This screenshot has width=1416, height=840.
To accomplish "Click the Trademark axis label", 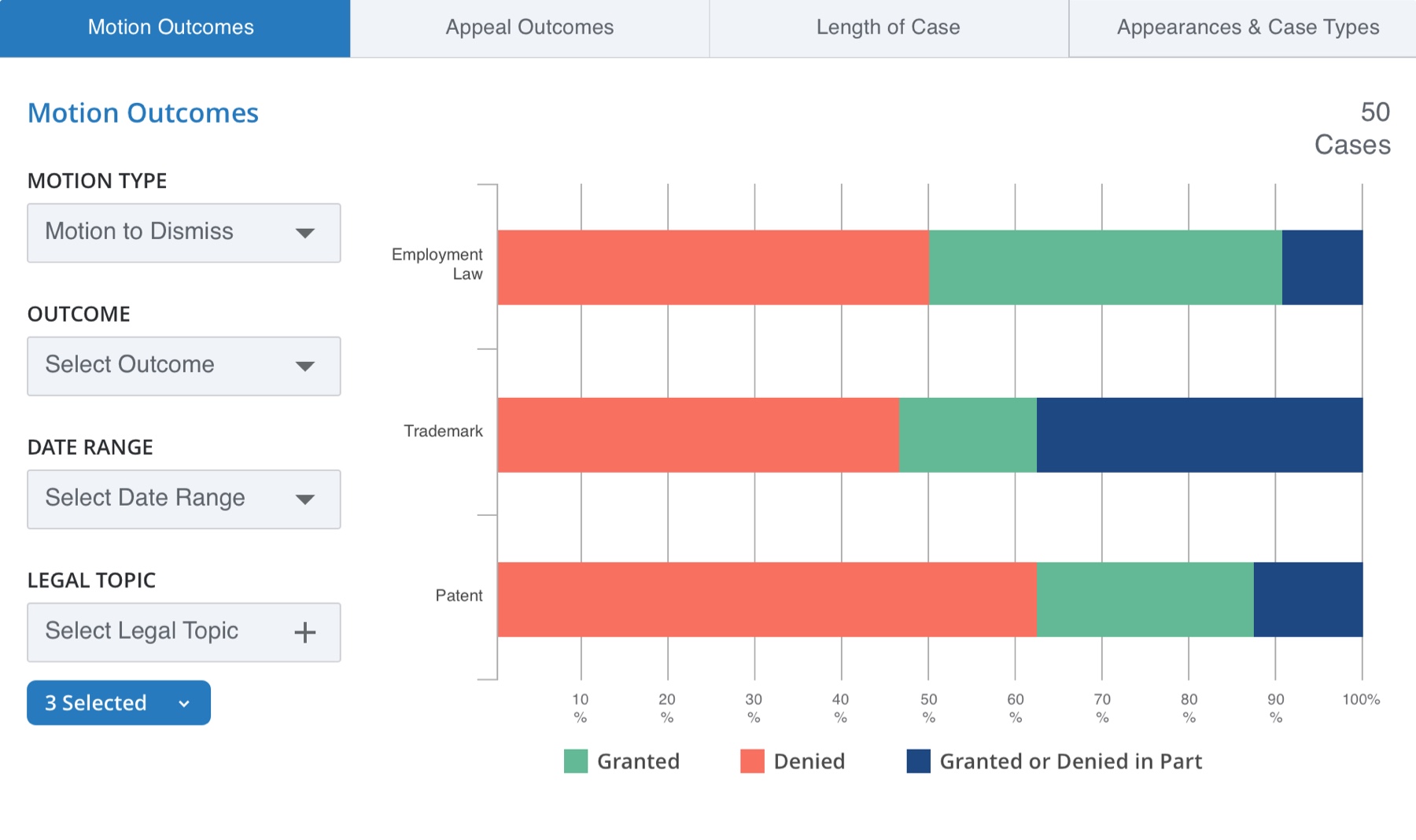I will 443,431.
